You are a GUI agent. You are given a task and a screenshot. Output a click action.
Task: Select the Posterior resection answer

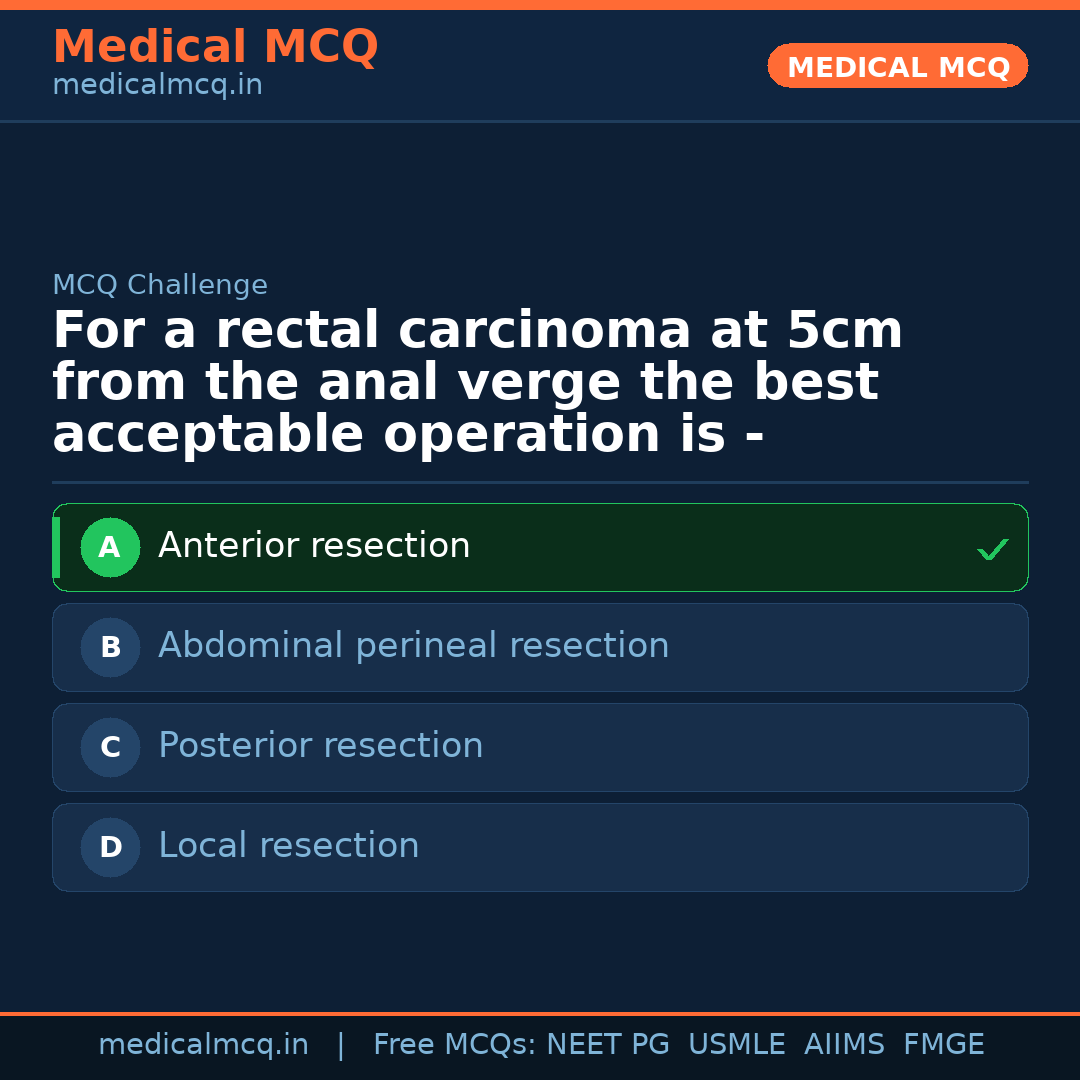tap(540, 747)
